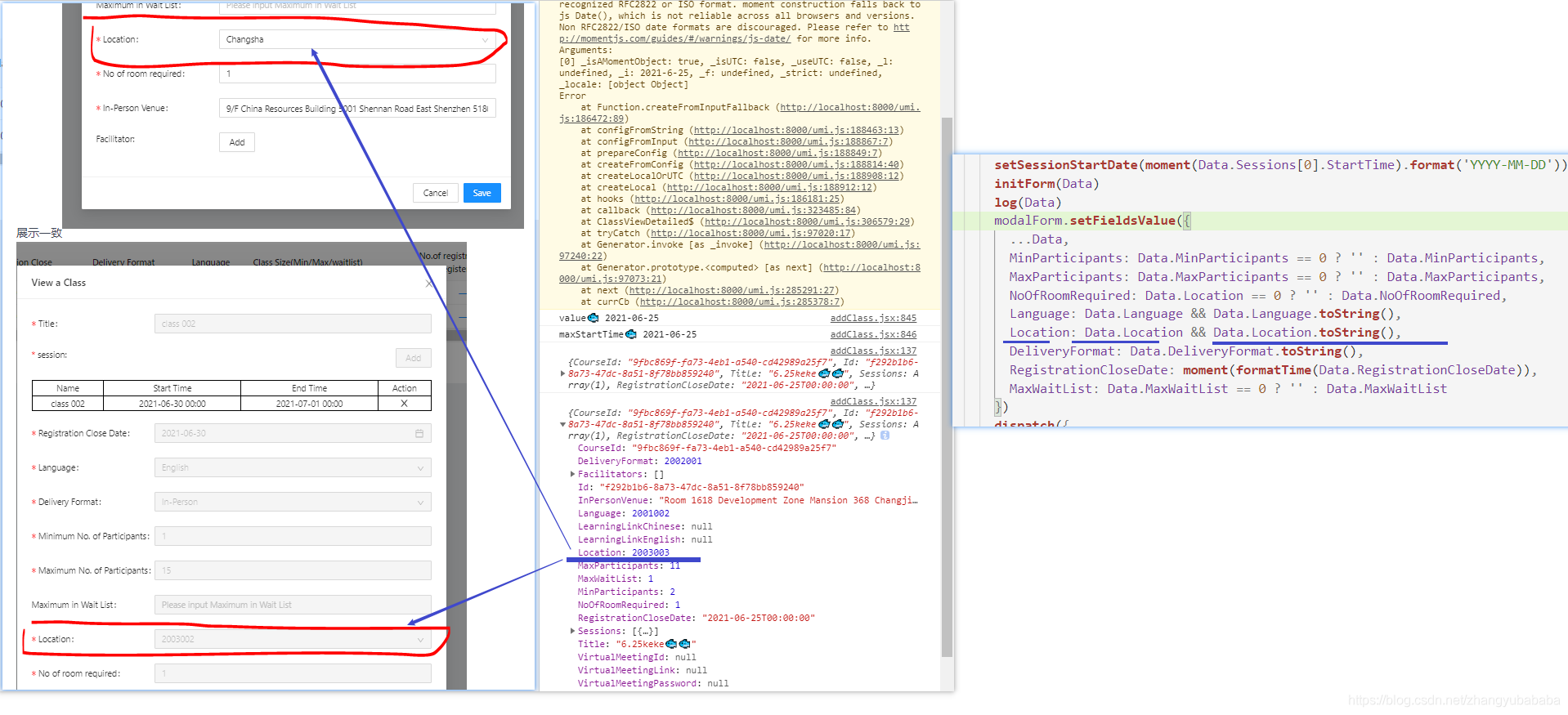Close the View a Class dialog
Viewport: 1568px width, 715px height.
429,284
